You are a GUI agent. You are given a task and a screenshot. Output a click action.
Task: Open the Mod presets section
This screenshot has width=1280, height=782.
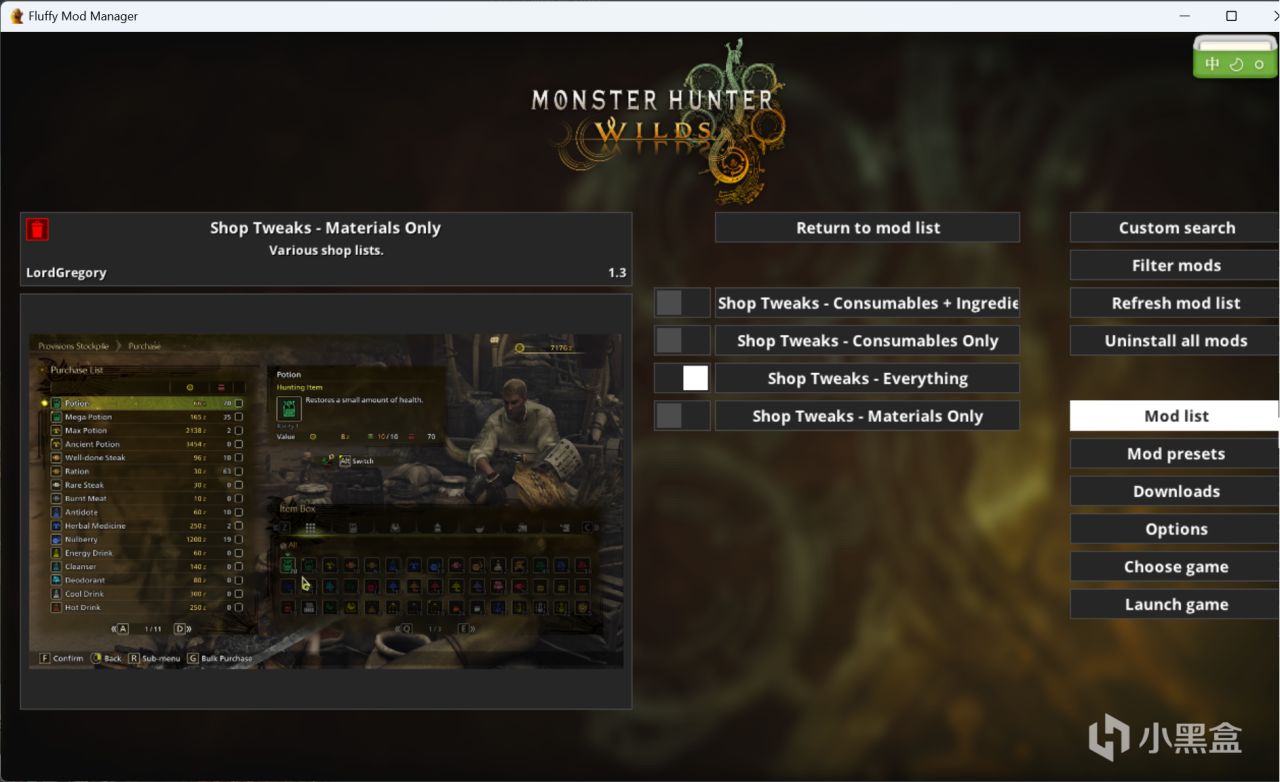1176,454
